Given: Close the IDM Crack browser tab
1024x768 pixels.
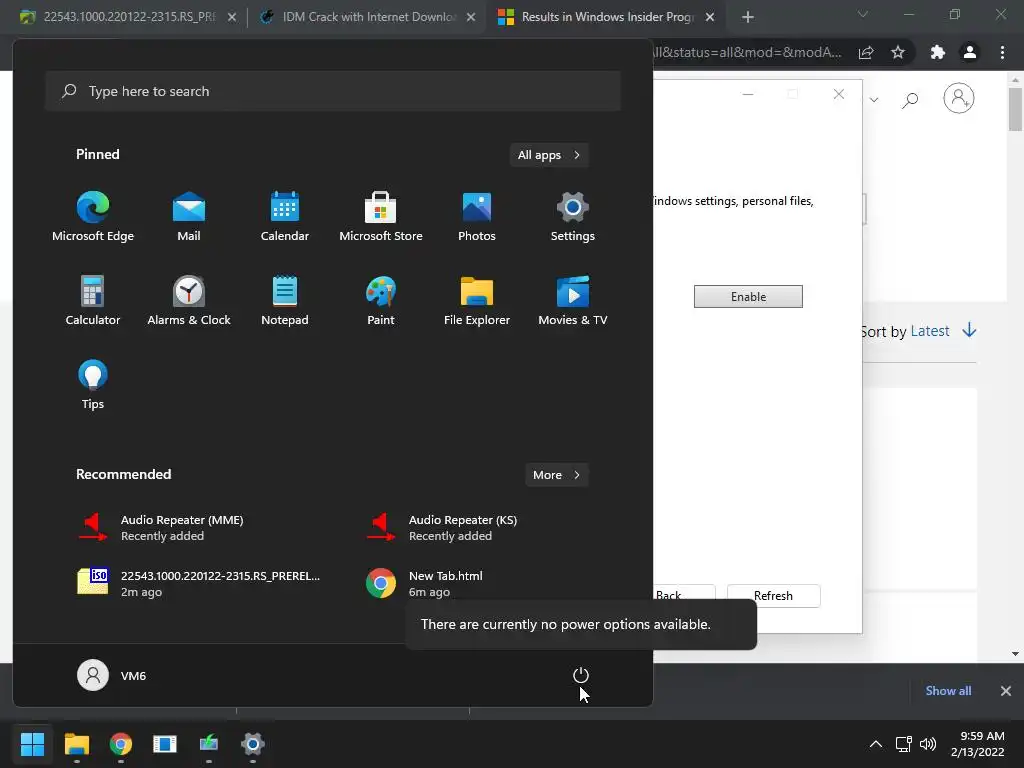Looking at the screenshot, I should click(x=471, y=17).
